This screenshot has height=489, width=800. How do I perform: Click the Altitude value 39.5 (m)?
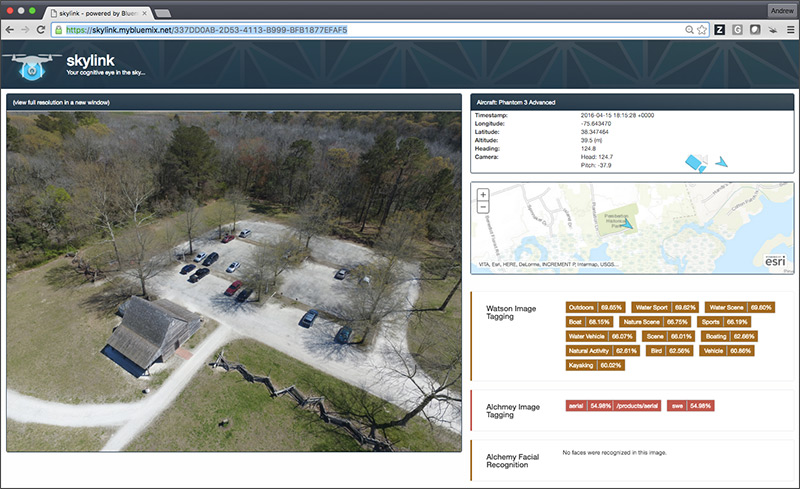click(591, 140)
